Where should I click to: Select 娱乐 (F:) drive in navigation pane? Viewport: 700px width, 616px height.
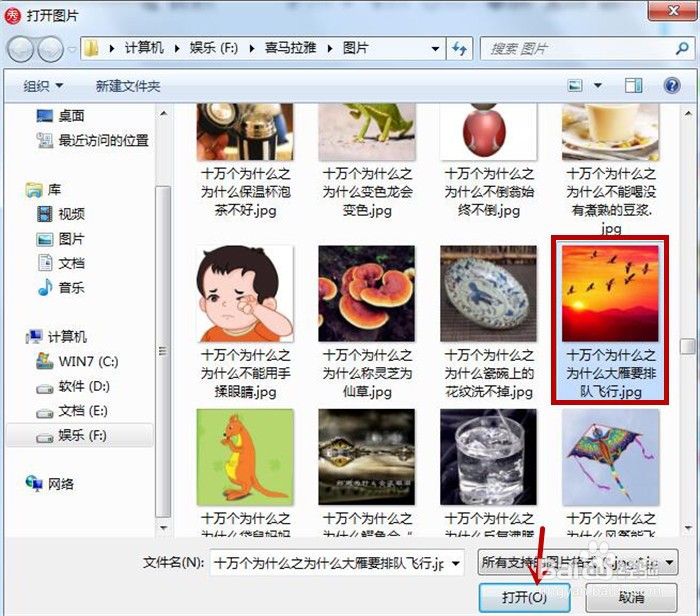(x=80, y=435)
